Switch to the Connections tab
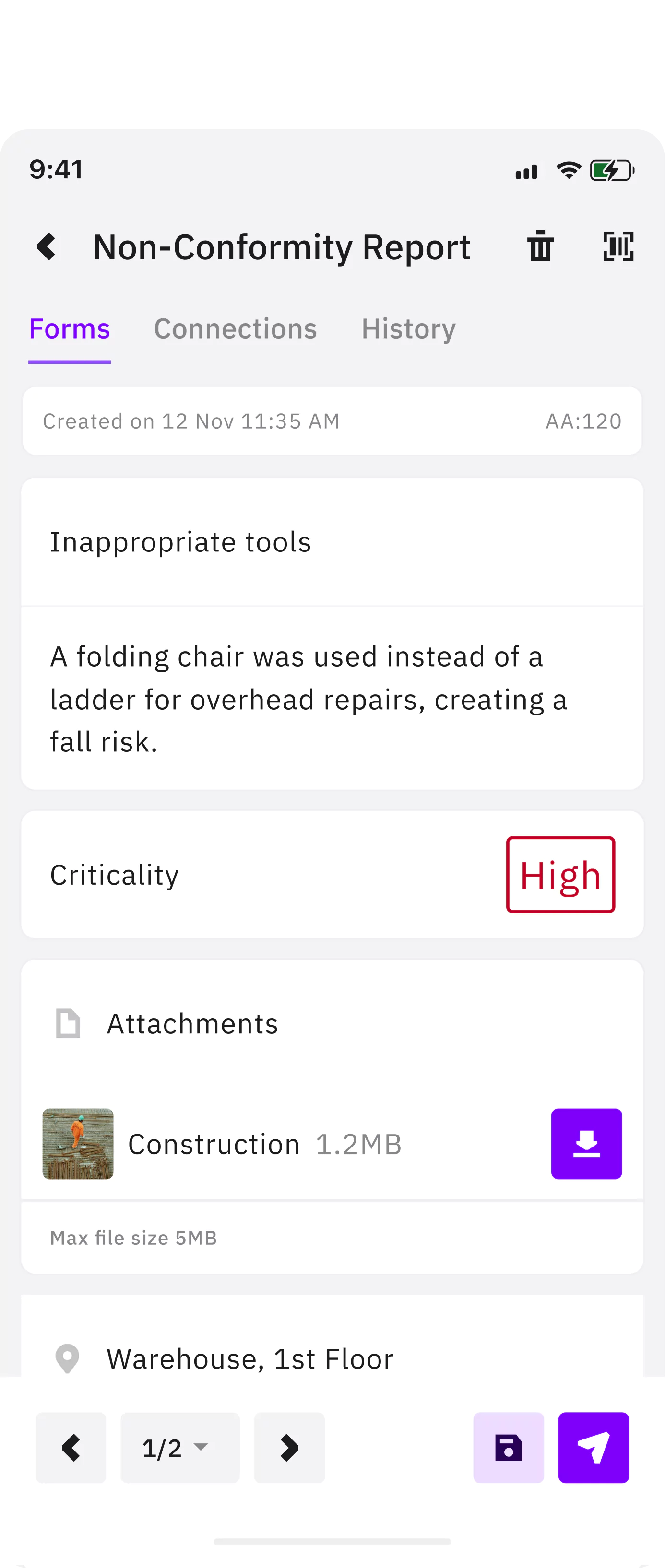 pos(235,328)
